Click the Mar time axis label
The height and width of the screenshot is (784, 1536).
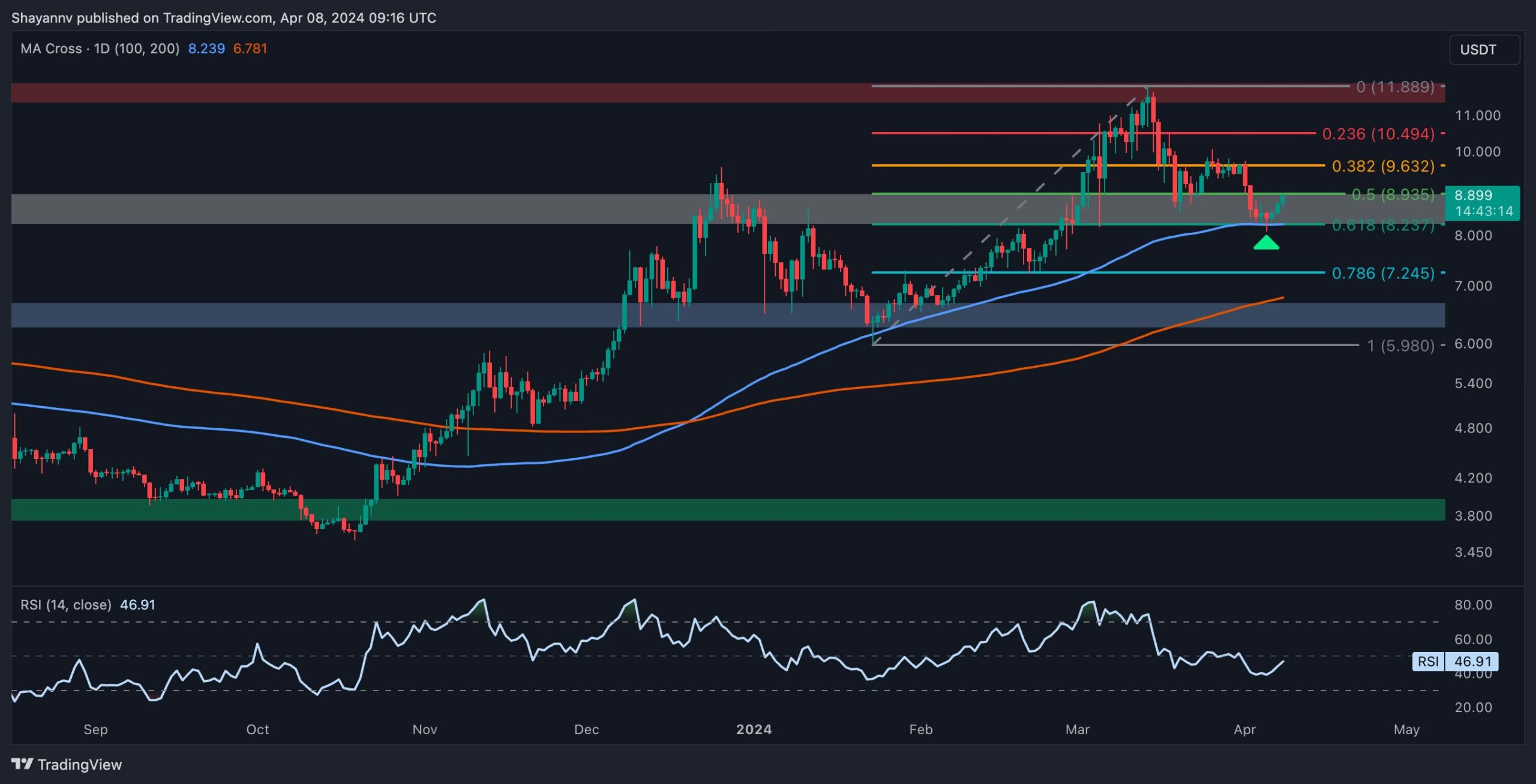coord(1077,729)
